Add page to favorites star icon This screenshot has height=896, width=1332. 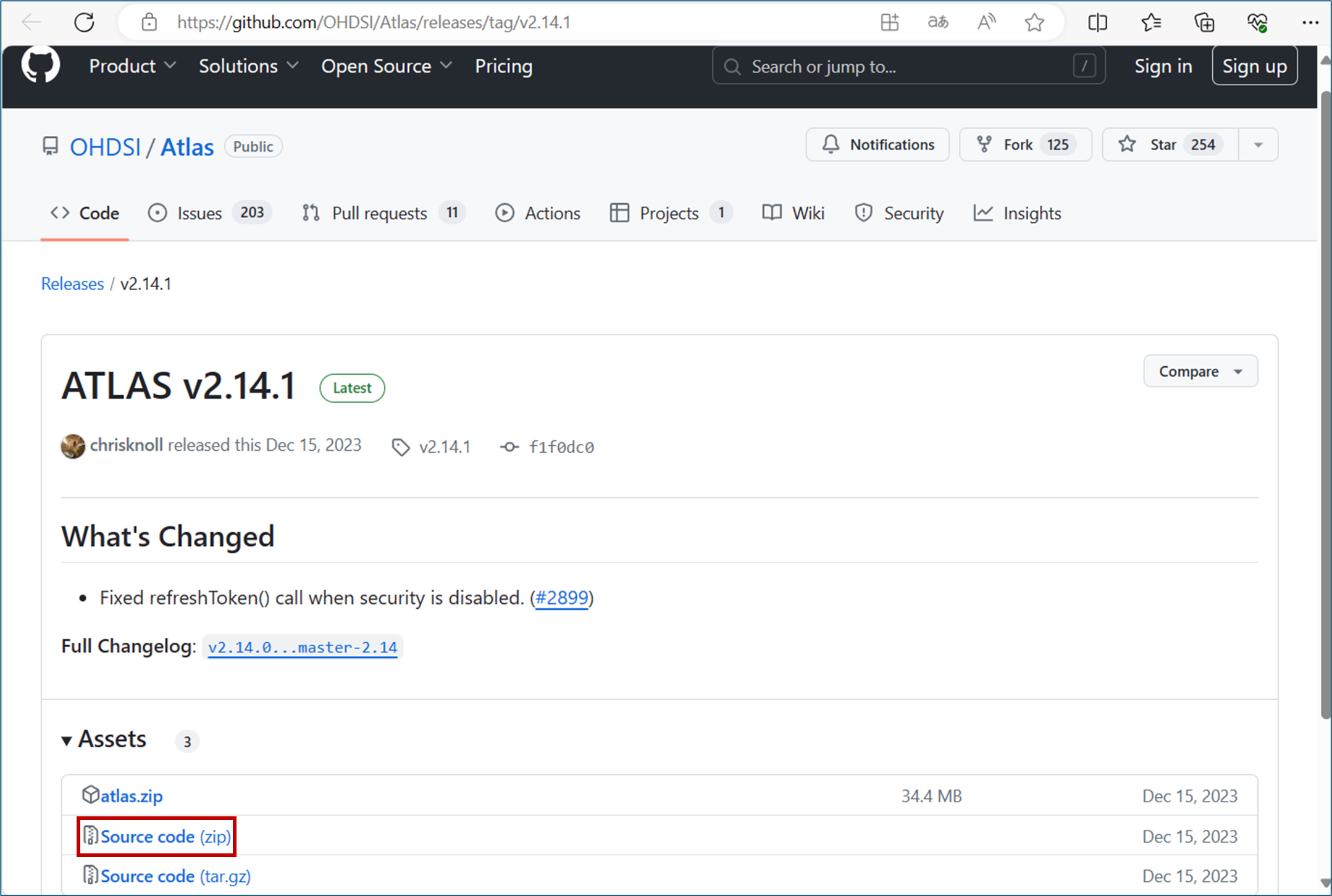(1034, 23)
